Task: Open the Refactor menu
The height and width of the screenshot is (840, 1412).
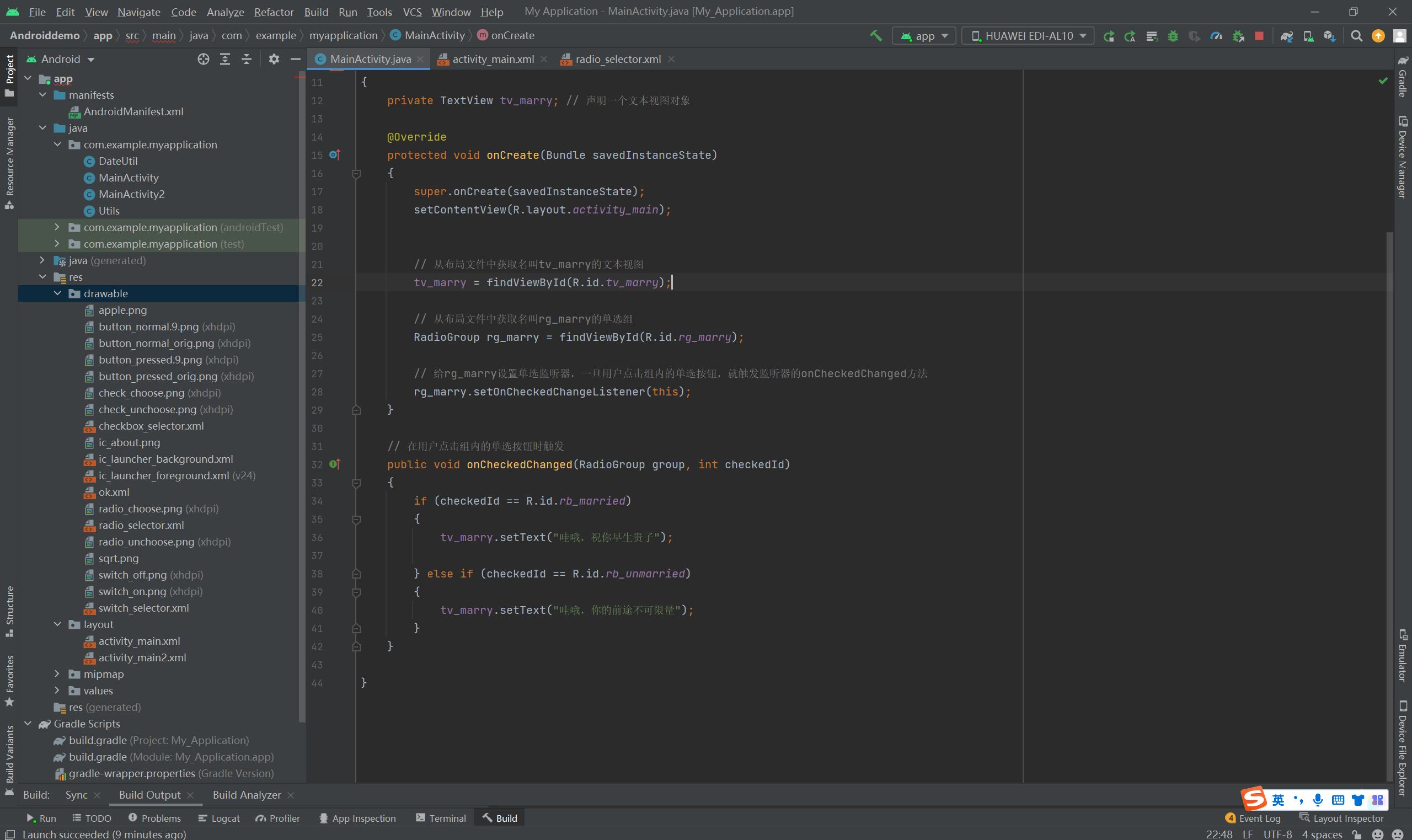Action: [274, 12]
